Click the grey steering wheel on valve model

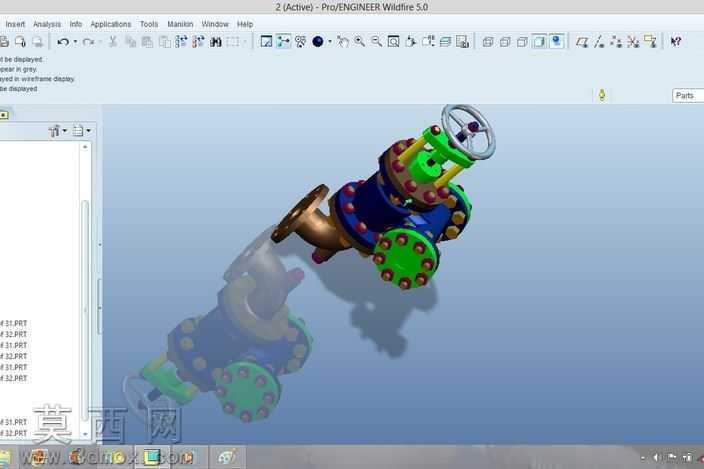click(x=468, y=132)
